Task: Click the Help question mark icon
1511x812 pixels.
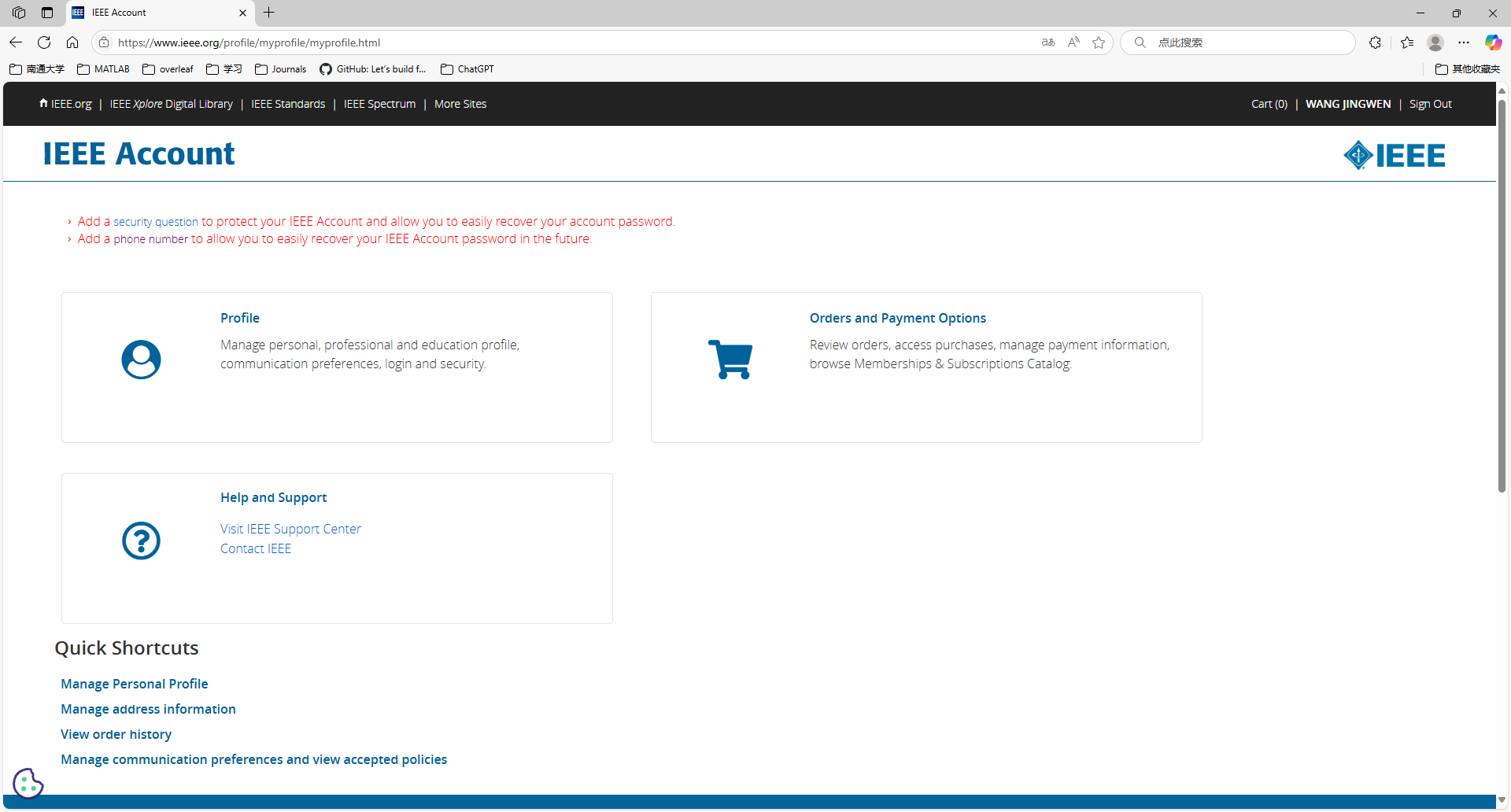Action: coord(141,541)
